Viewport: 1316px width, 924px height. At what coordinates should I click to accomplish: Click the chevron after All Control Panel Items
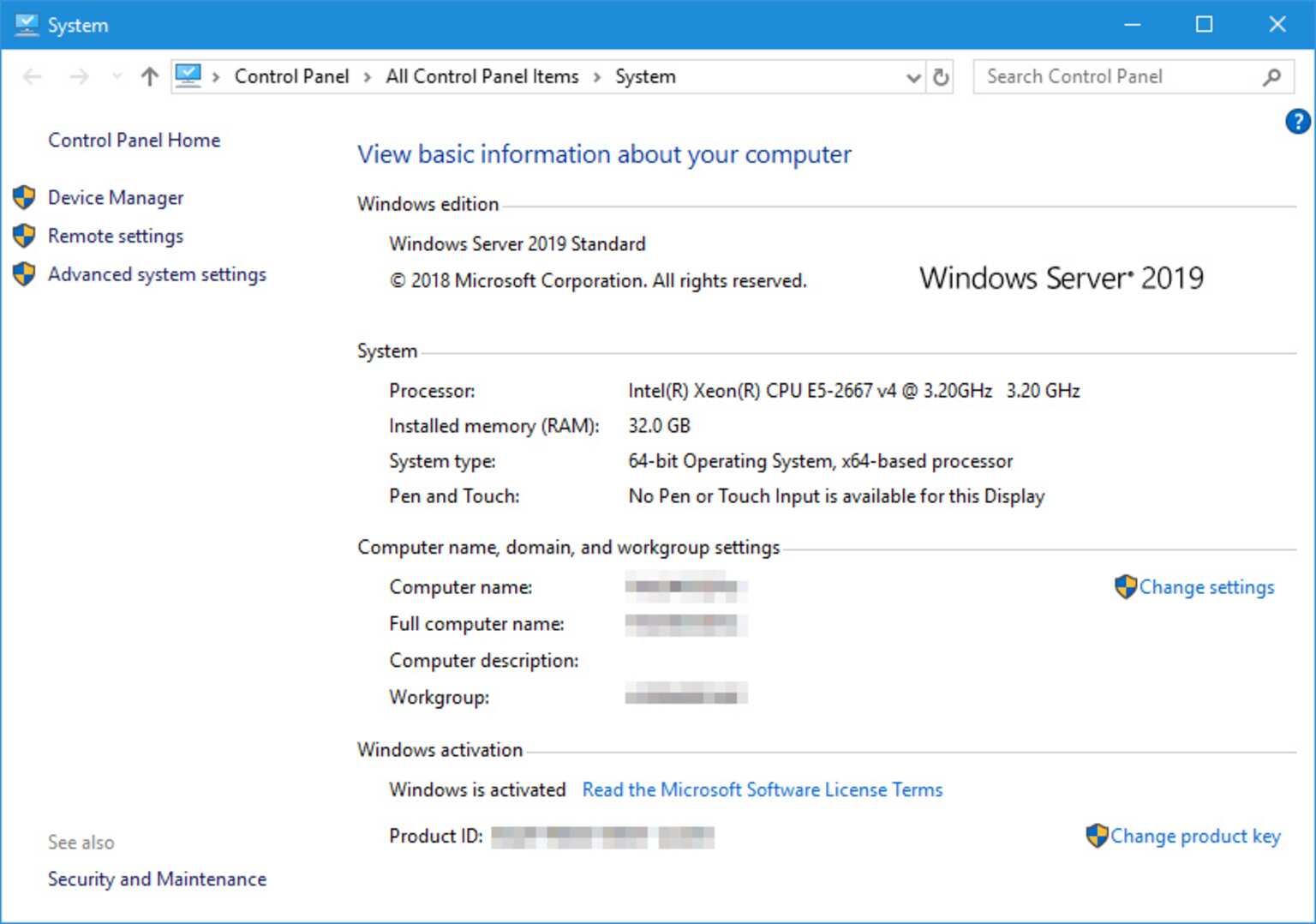click(x=595, y=76)
